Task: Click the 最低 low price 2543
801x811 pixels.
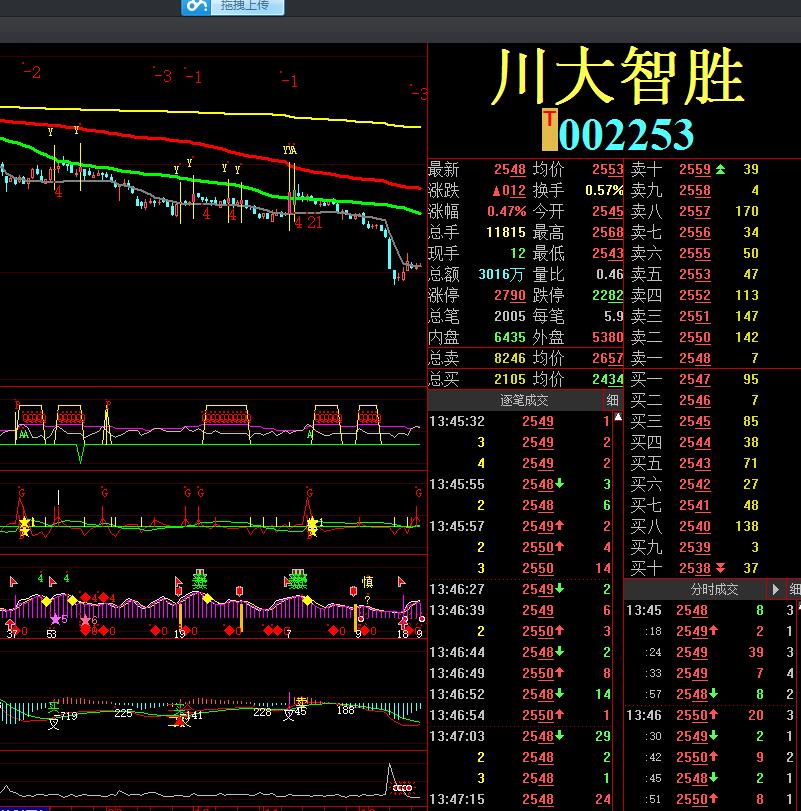Action: 608,253
